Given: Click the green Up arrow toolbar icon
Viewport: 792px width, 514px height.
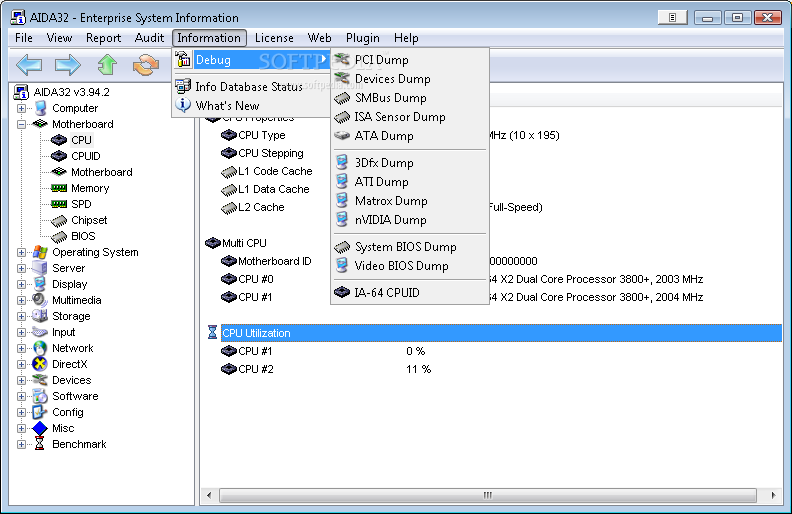Looking at the screenshot, I should point(107,65).
